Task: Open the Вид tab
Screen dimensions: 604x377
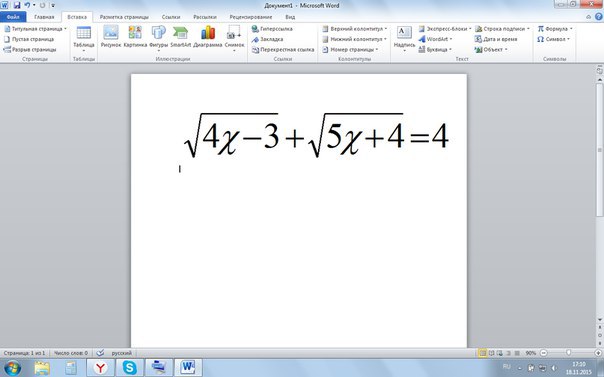Action: coord(290,17)
